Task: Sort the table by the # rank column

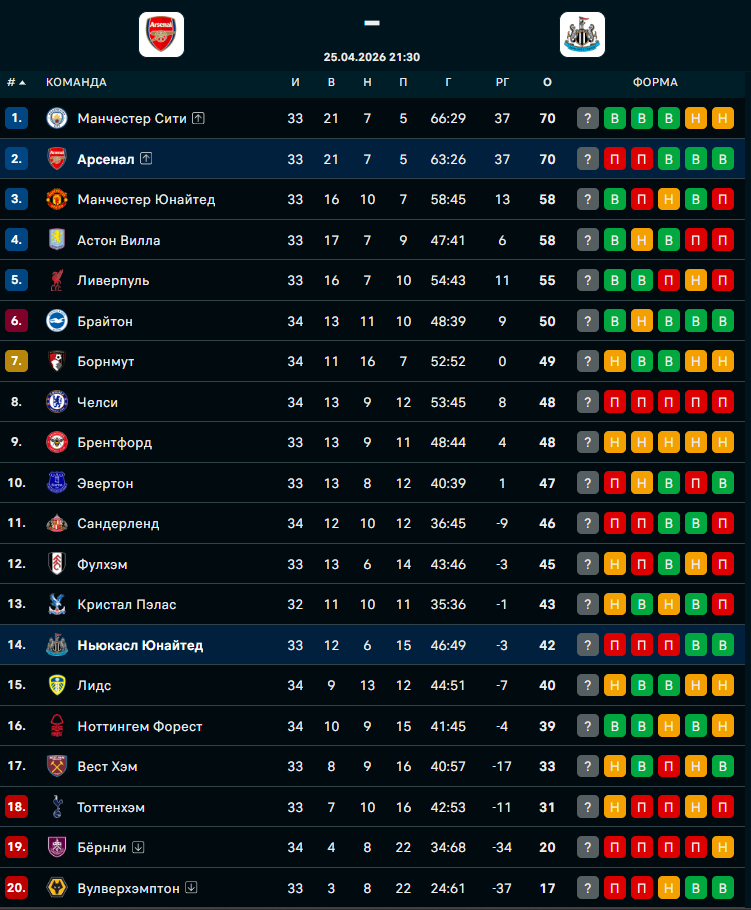Action: click(x=16, y=82)
